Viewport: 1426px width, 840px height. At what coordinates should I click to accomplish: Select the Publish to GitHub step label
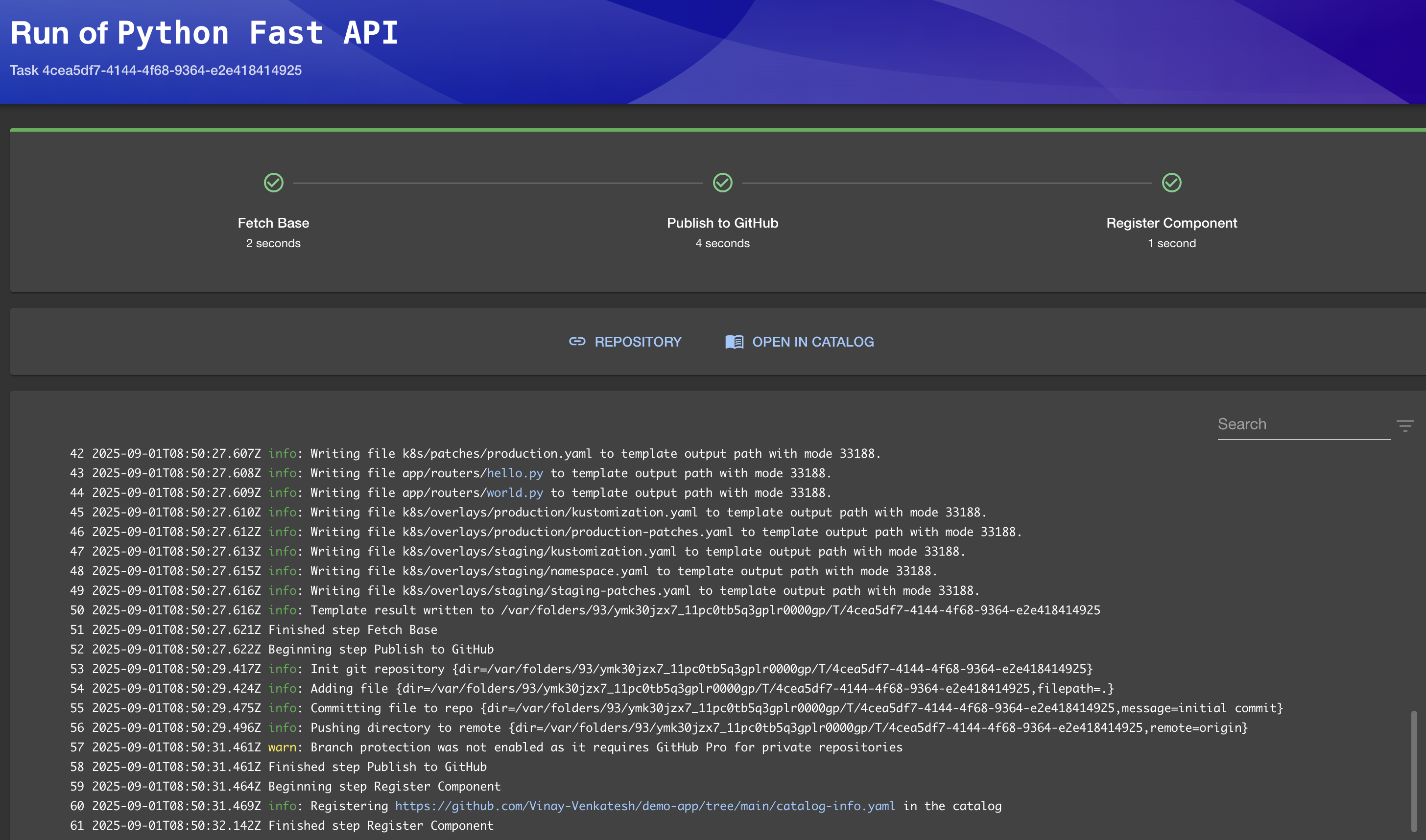(722, 222)
